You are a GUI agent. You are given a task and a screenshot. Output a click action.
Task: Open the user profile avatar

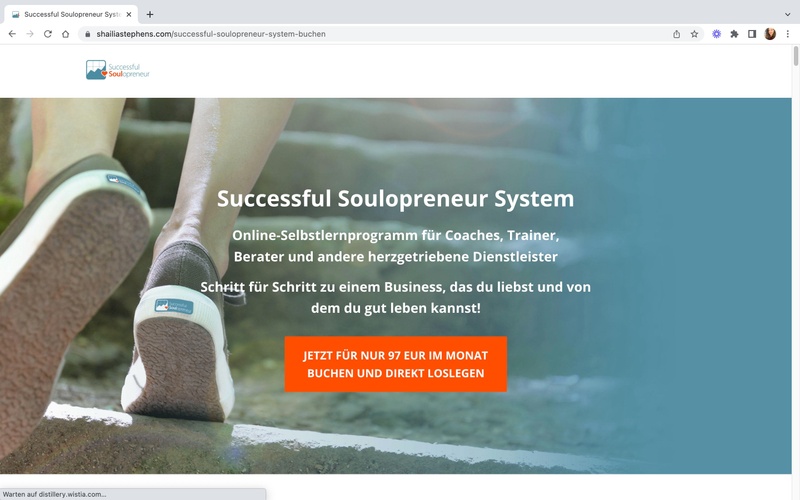pos(770,34)
